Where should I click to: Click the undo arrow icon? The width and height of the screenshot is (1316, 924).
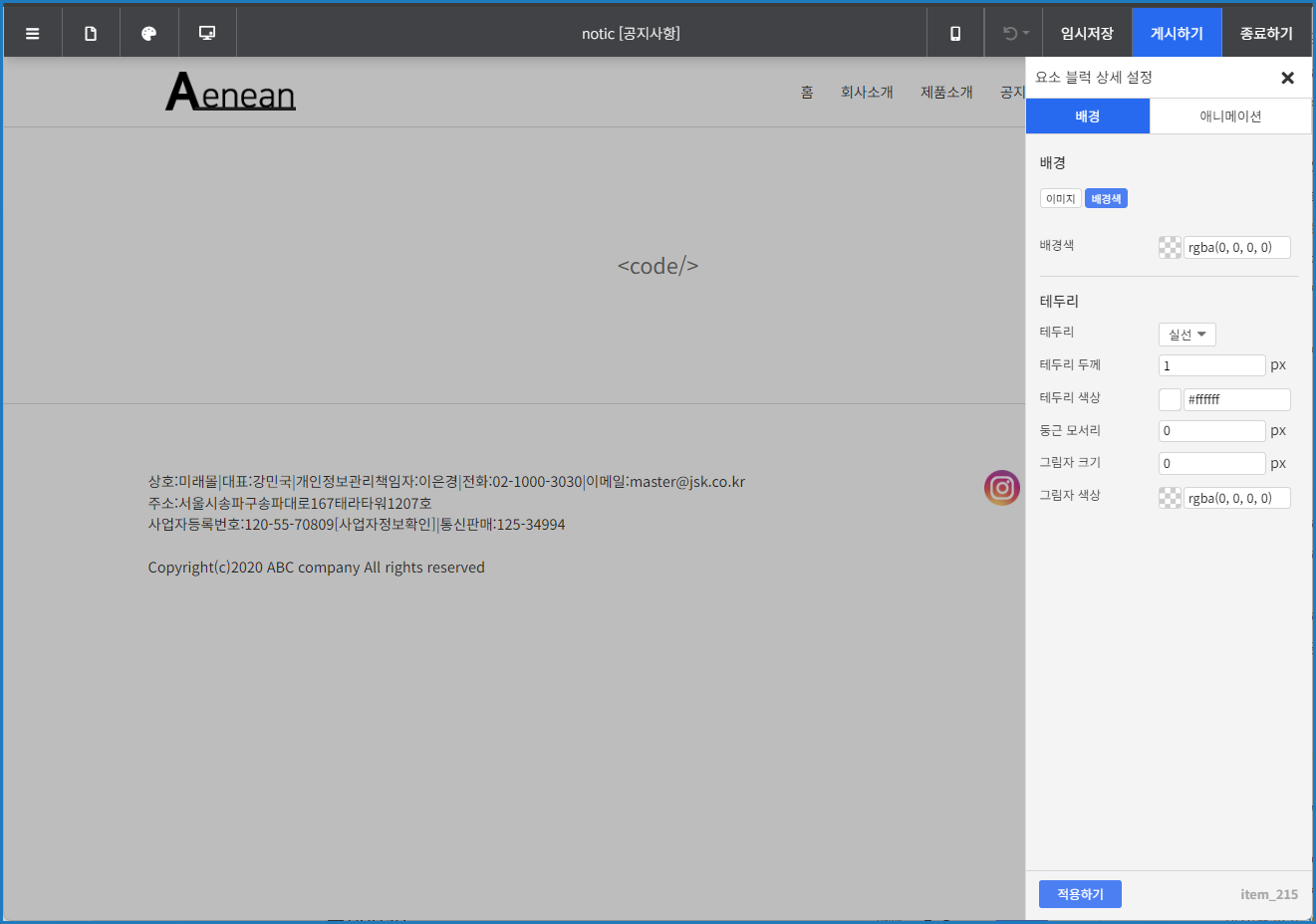[1008, 33]
